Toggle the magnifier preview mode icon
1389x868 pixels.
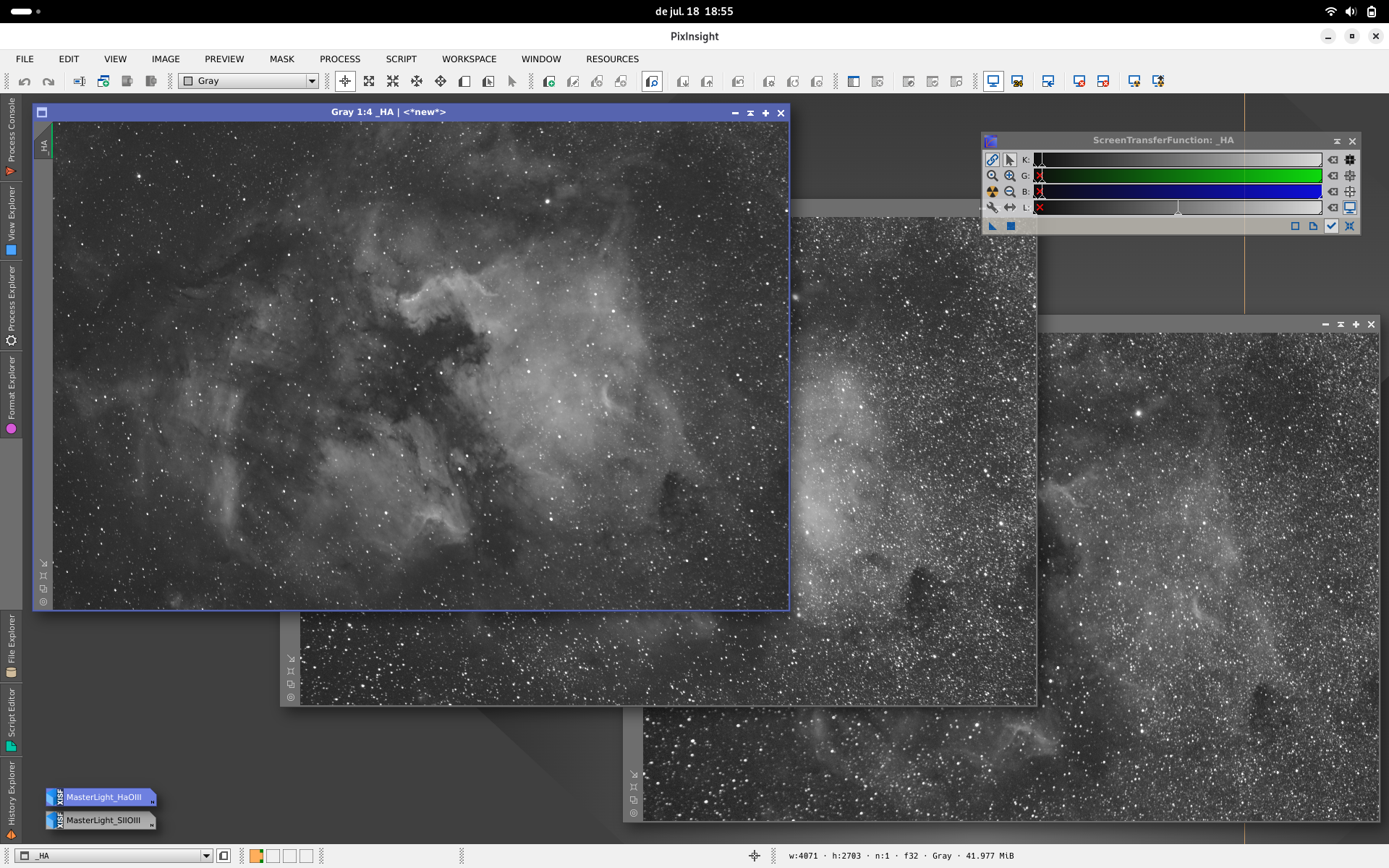click(652, 82)
